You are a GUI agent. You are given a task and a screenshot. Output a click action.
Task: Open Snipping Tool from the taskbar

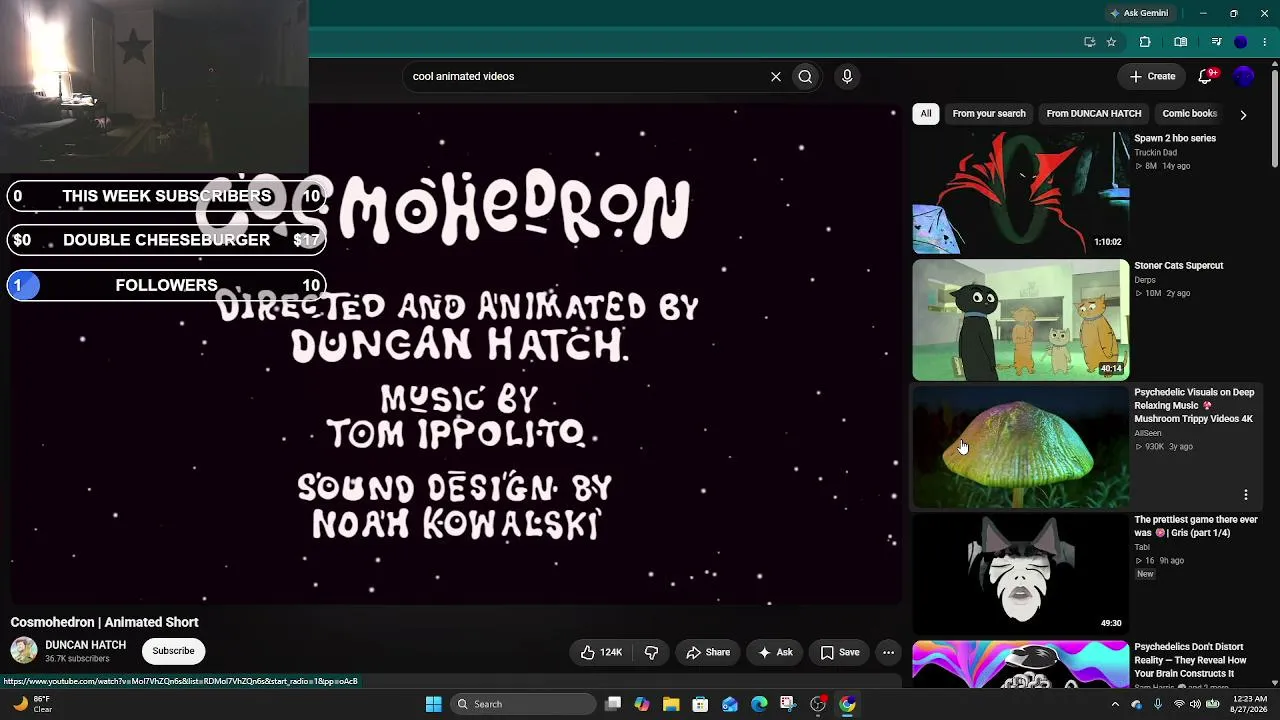(788, 704)
